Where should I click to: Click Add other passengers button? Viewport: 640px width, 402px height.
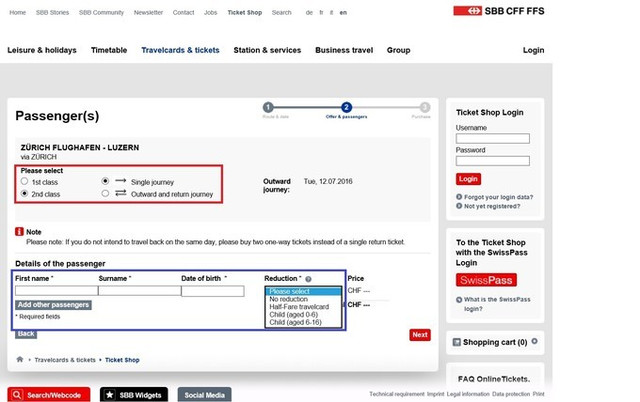53,304
